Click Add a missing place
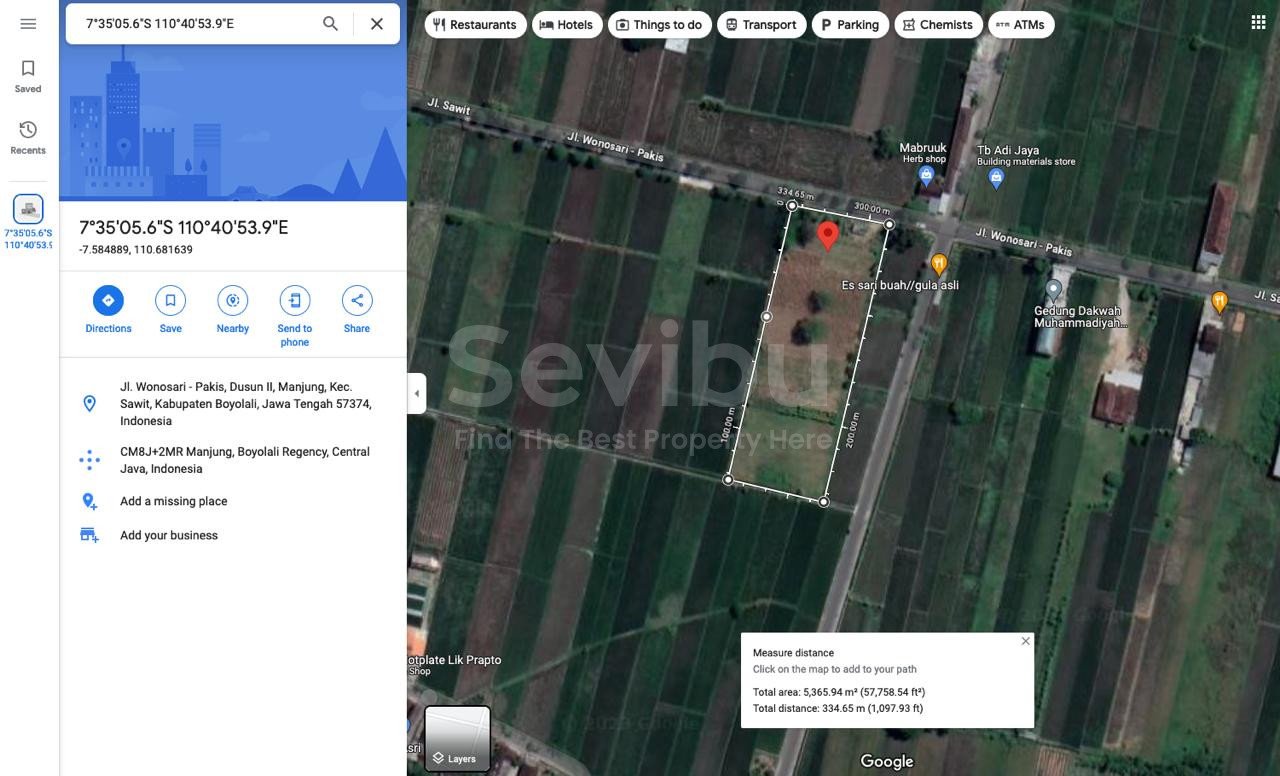The image size is (1280, 776). pyautogui.click(x=173, y=501)
